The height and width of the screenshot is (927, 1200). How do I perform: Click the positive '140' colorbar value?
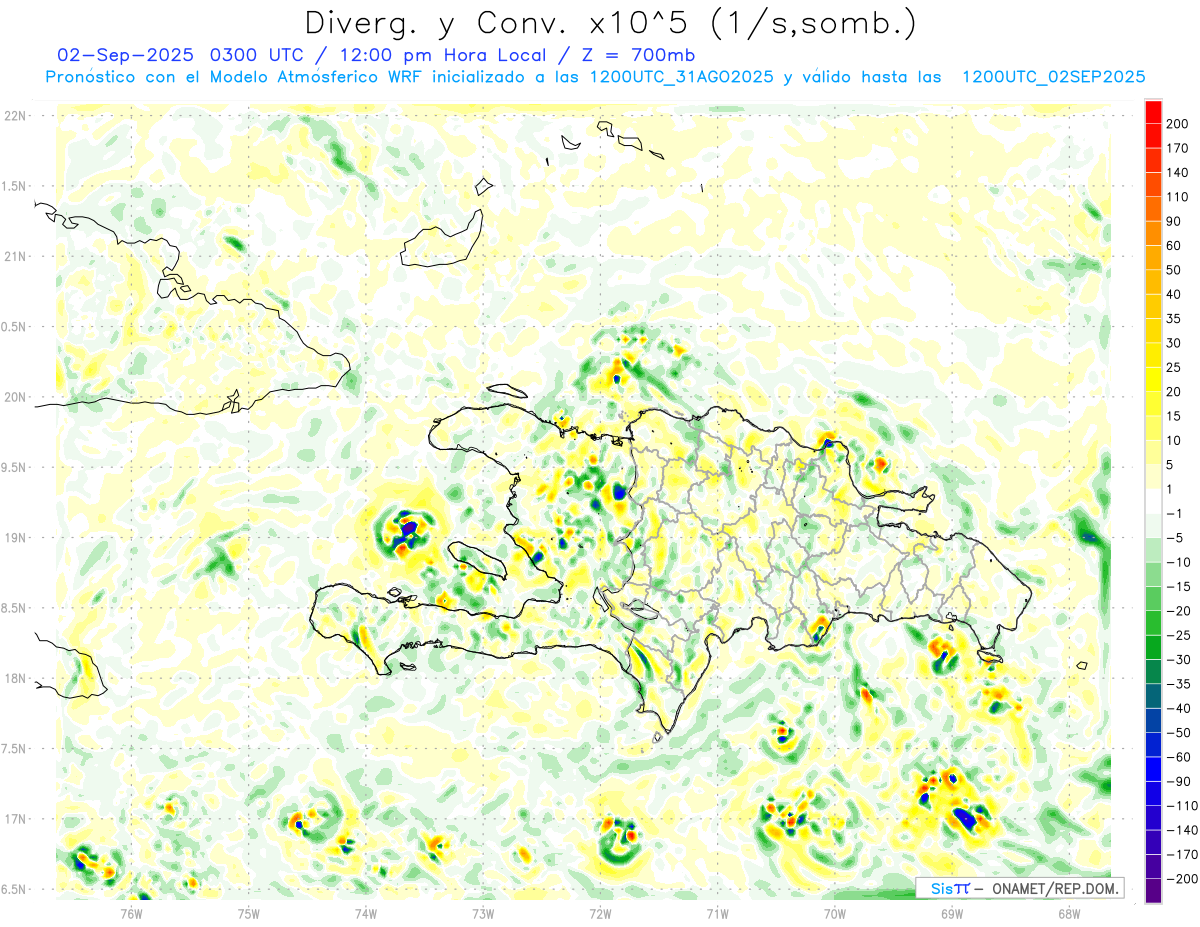point(1178,173)
